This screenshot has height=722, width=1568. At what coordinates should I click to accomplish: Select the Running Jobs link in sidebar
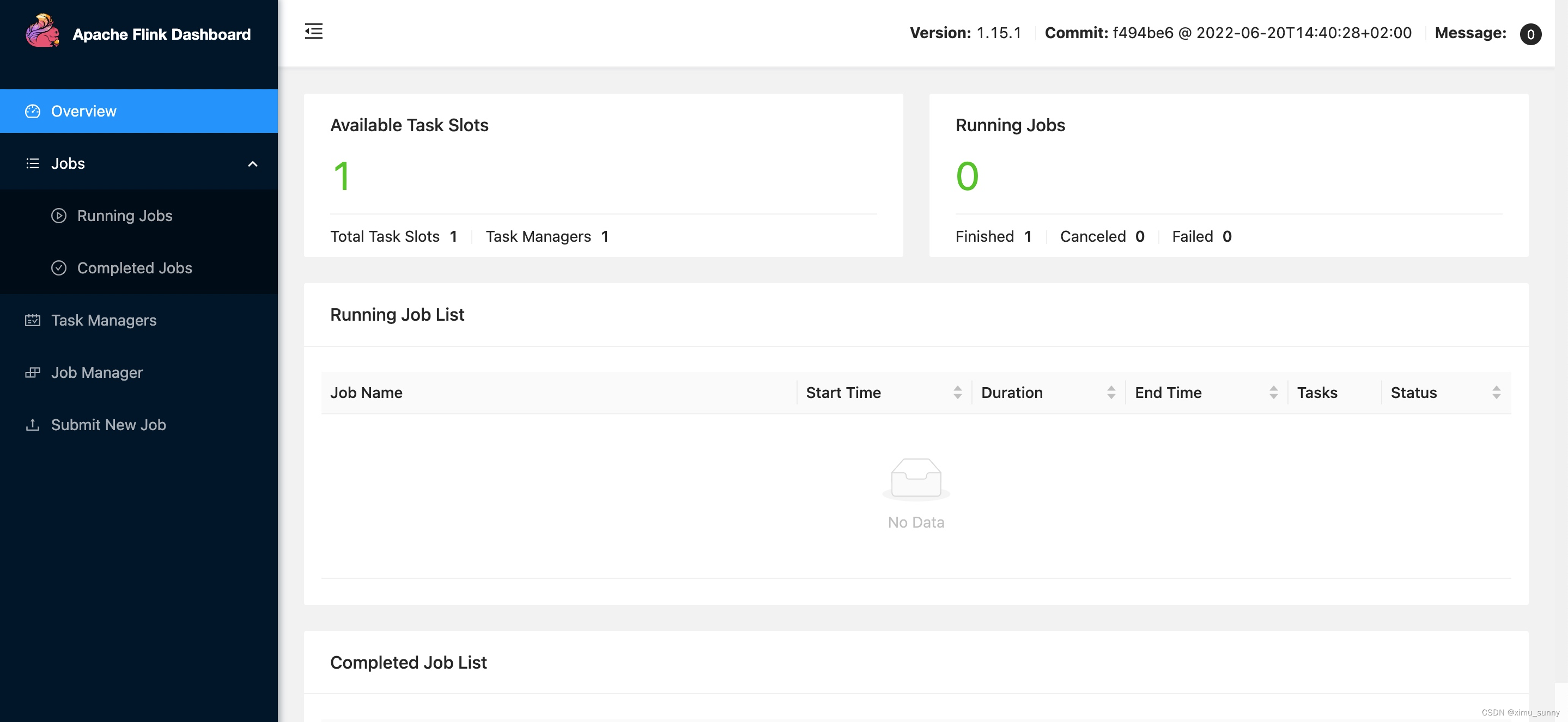click(x=124, y=215)
